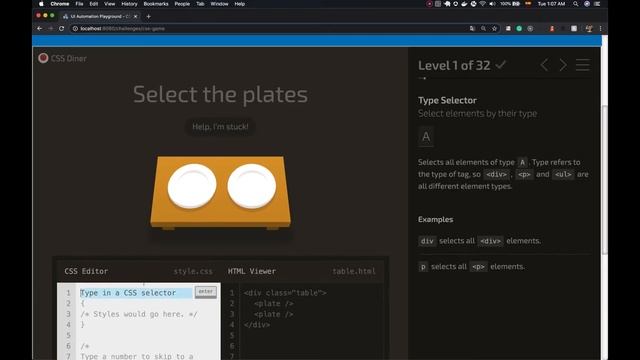Click the Select the plates heading
The height and width of the screenshot is (360, 640).
[x=220, y=94]
